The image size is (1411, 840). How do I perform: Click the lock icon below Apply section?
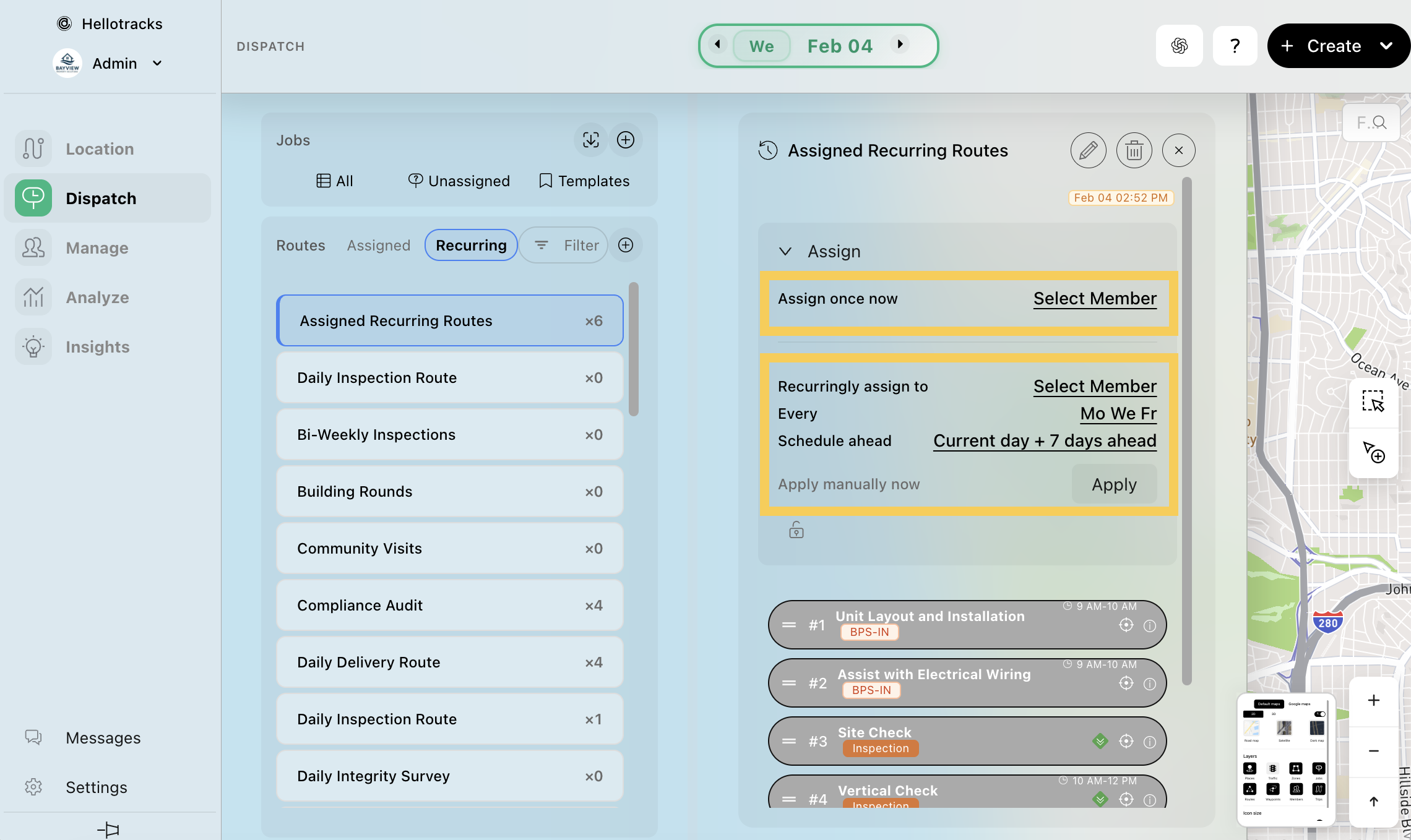tap(796, 530)
